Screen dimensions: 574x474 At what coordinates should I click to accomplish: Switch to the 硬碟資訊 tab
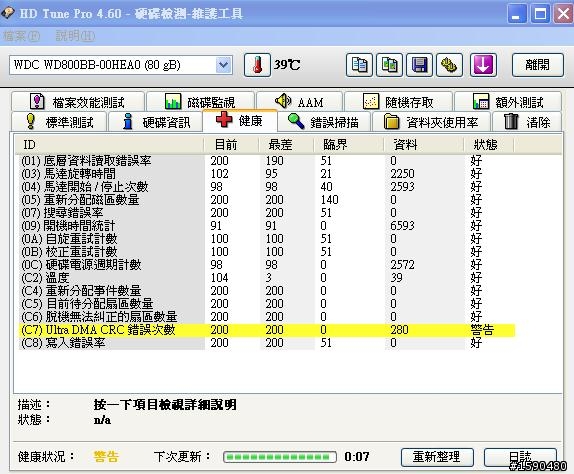tap(156, 122)
